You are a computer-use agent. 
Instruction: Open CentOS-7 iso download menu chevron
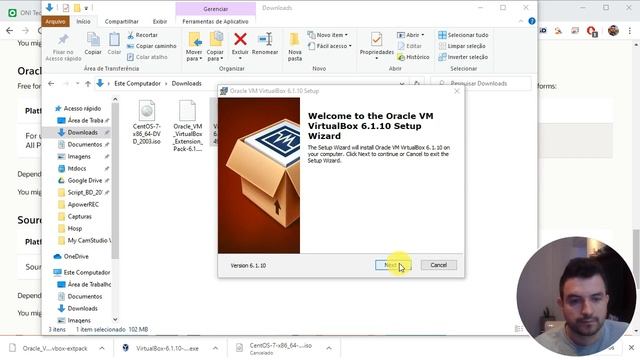(x=329, y=348)
